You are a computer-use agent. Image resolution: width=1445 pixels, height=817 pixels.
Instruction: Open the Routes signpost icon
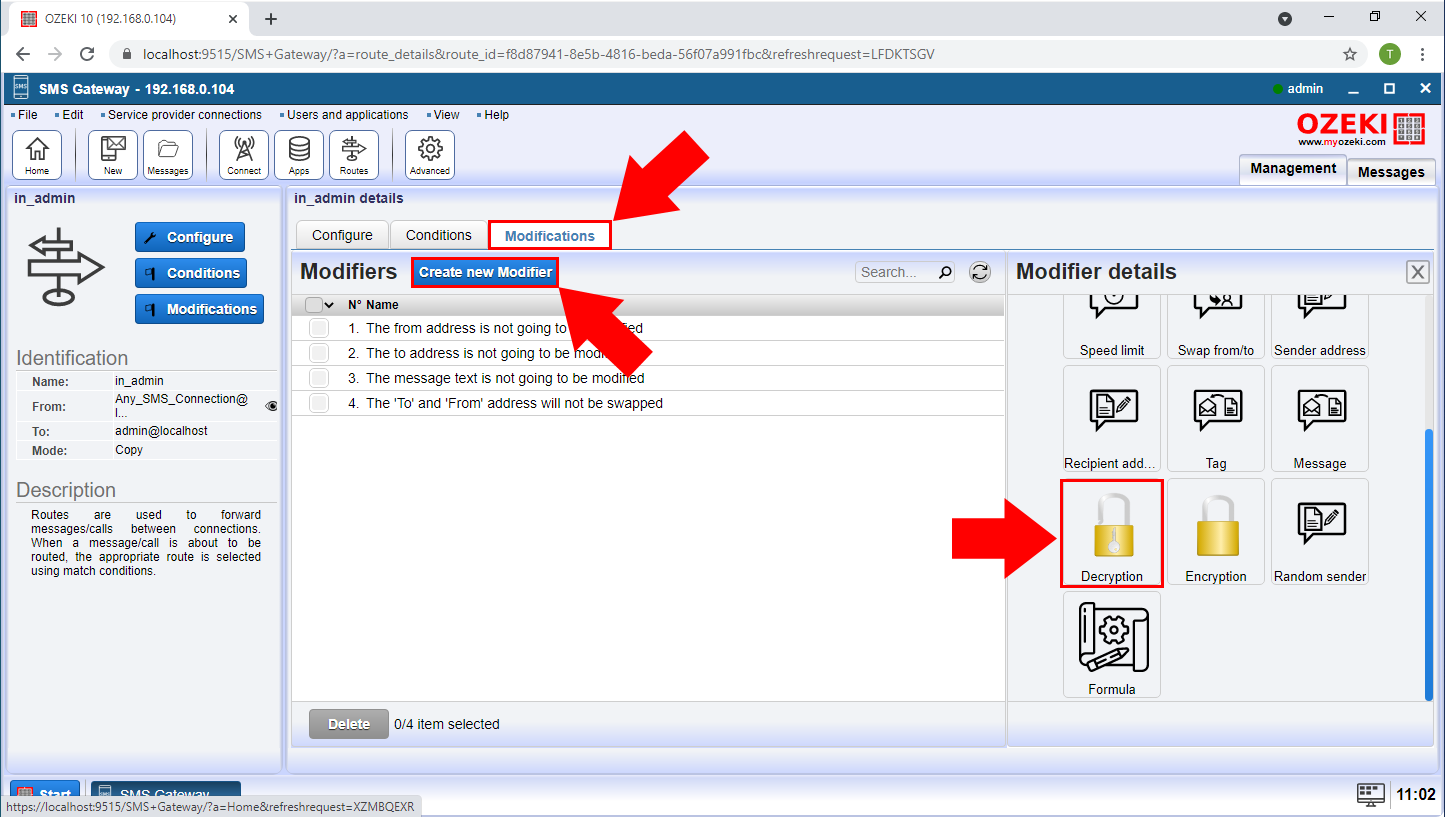coord(354,155)
